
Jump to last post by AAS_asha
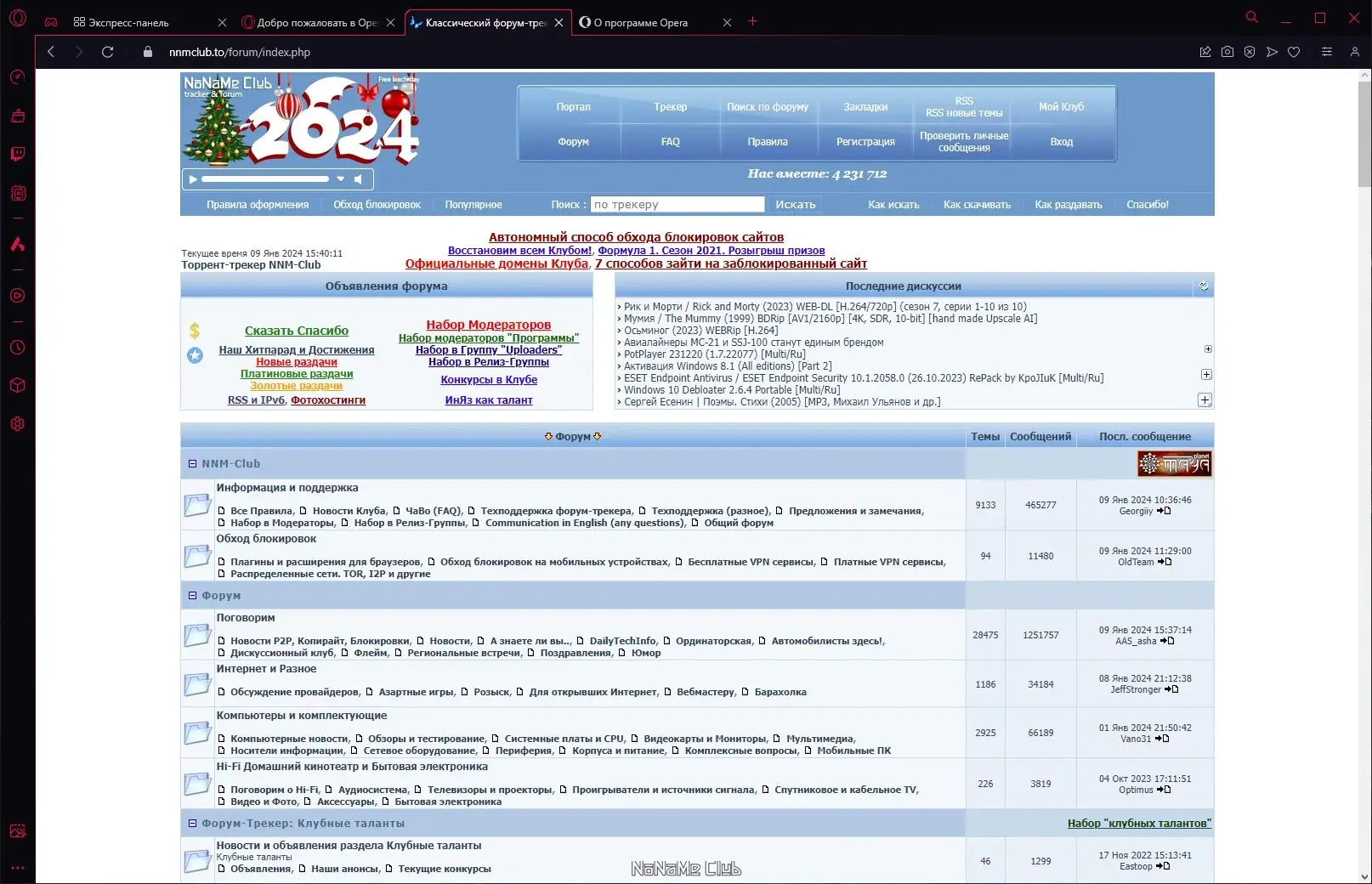[x=1168, y=641]
